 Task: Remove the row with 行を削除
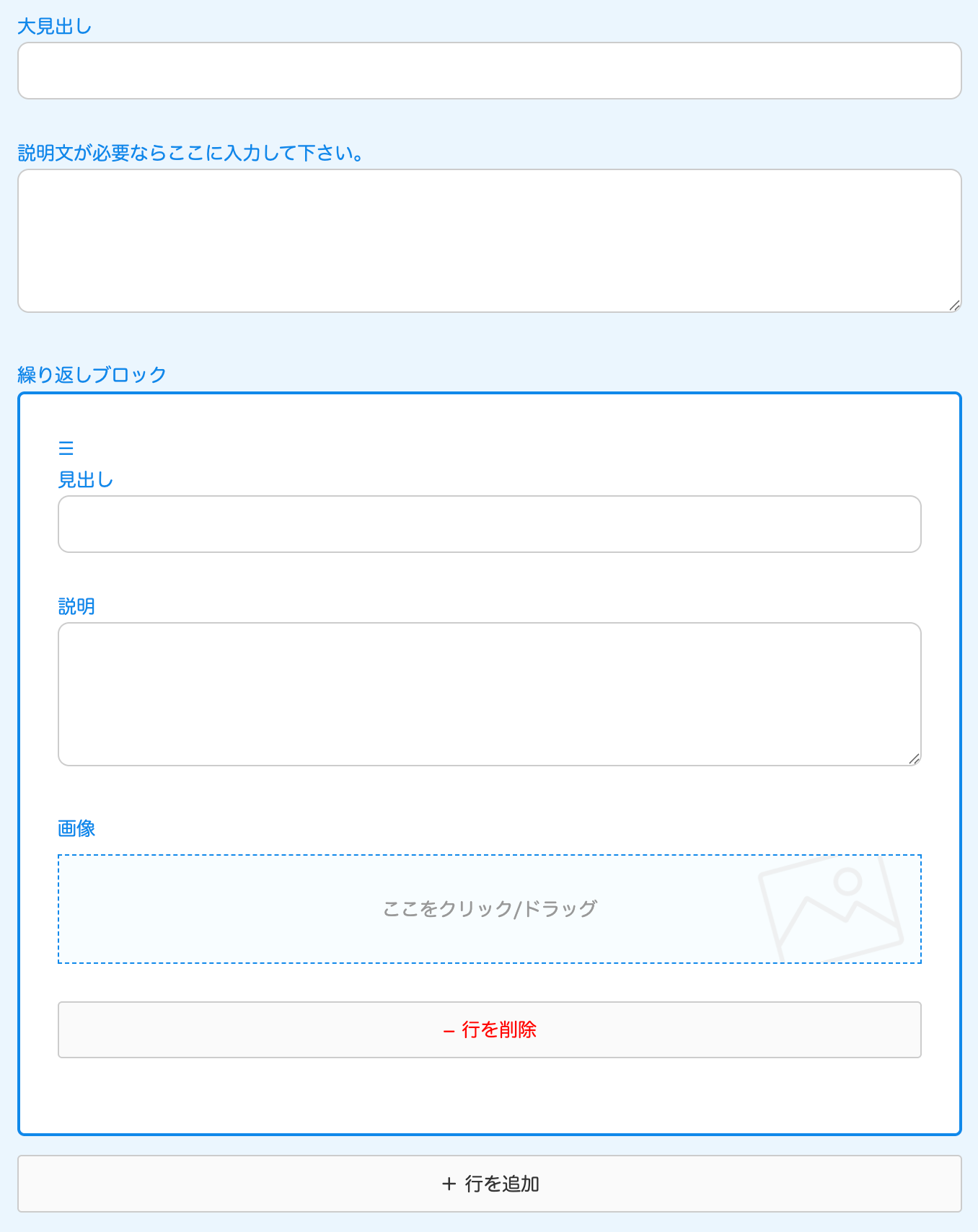pyautogui.click(x=490, y=1029)
